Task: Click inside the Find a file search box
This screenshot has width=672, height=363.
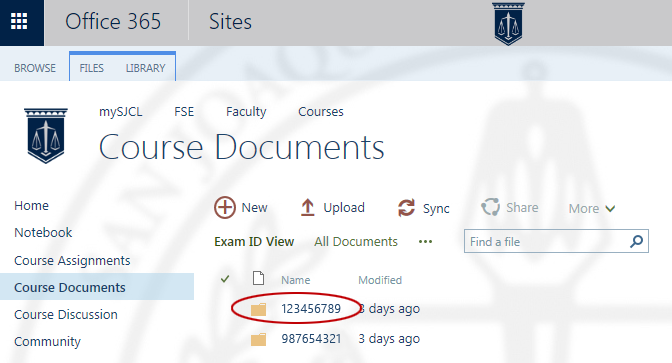Action: click(x=546, y=241)
